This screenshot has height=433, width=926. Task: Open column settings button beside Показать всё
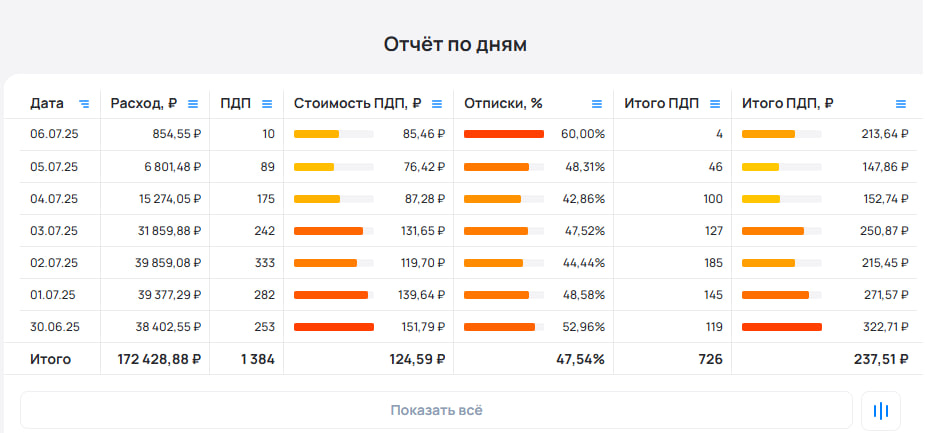(x=881, y=410)
